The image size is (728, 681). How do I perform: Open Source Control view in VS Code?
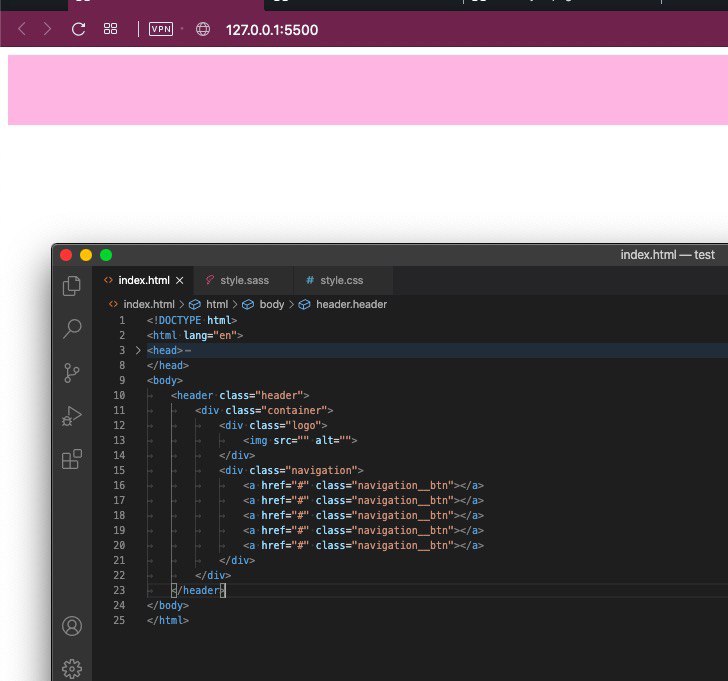point(72,373)
